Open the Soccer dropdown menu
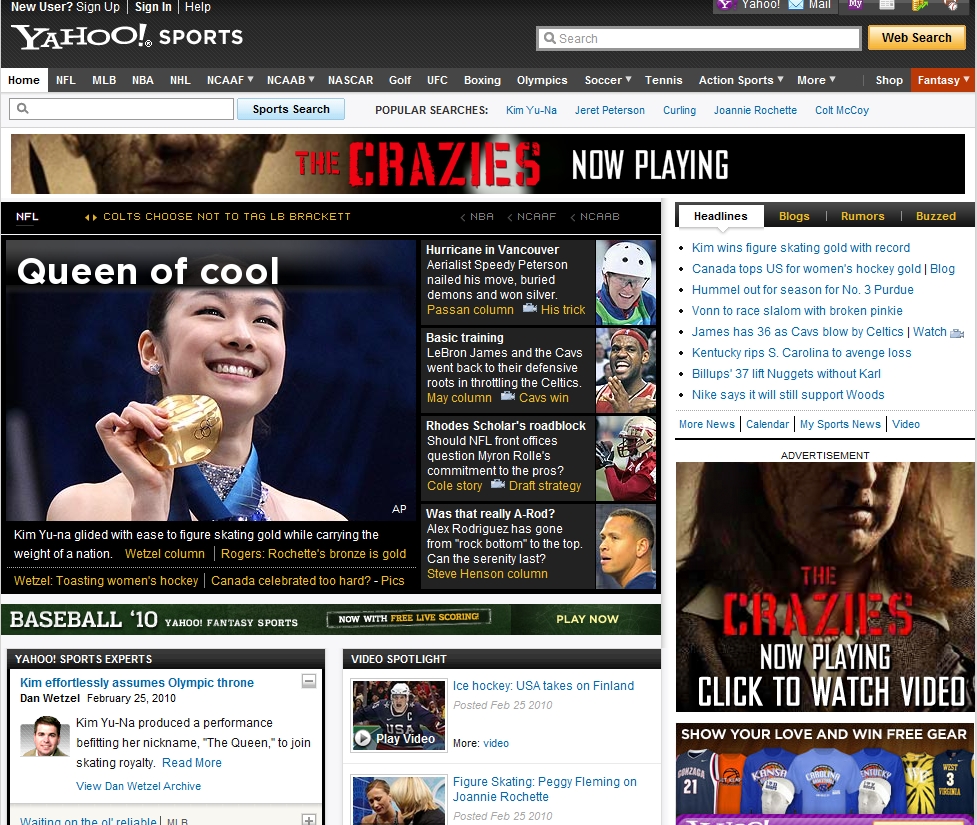 point(608,80)
